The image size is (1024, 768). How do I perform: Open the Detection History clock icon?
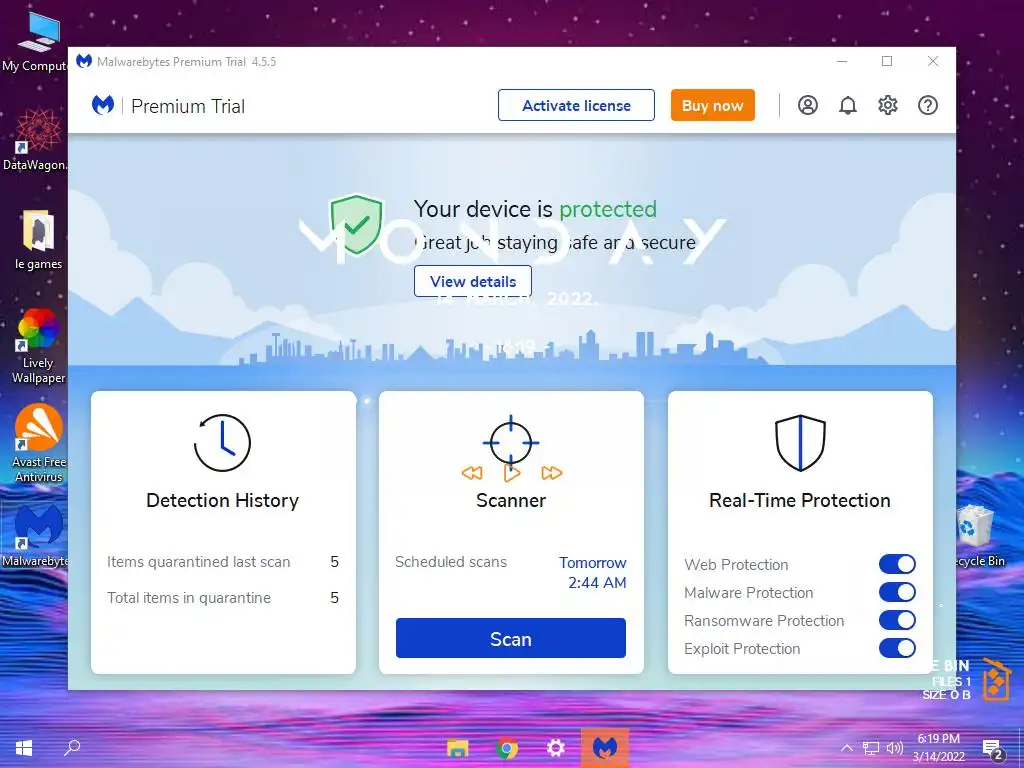click(x=222, y=443)
